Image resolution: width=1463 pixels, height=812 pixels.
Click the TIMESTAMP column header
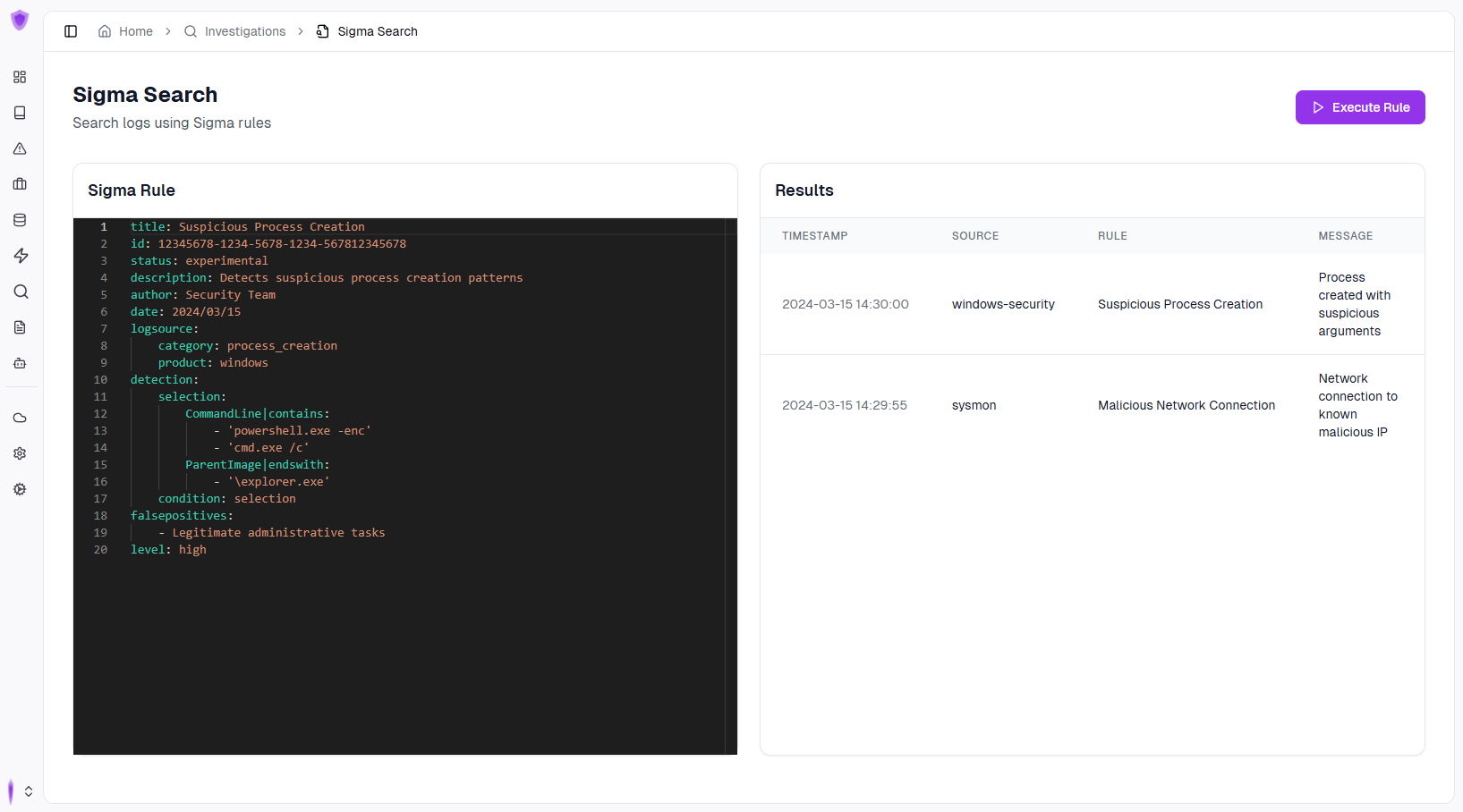814,236
